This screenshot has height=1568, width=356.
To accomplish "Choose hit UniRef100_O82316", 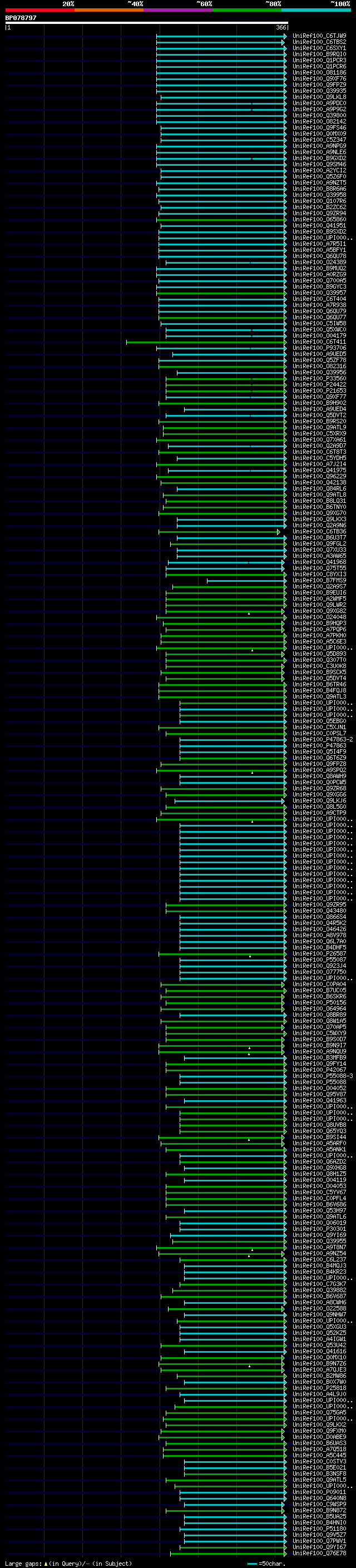I will (x=319, y=366).
